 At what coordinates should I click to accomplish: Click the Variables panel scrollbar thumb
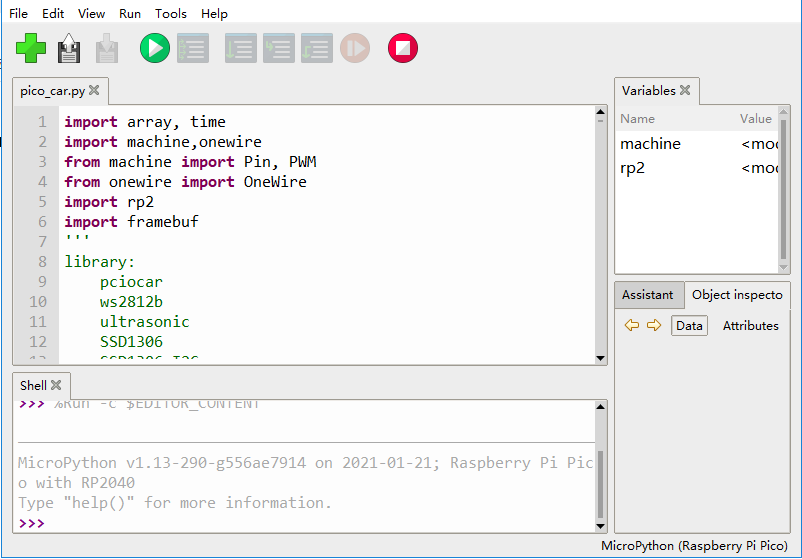pyautogui.click(x=783, y=189)
